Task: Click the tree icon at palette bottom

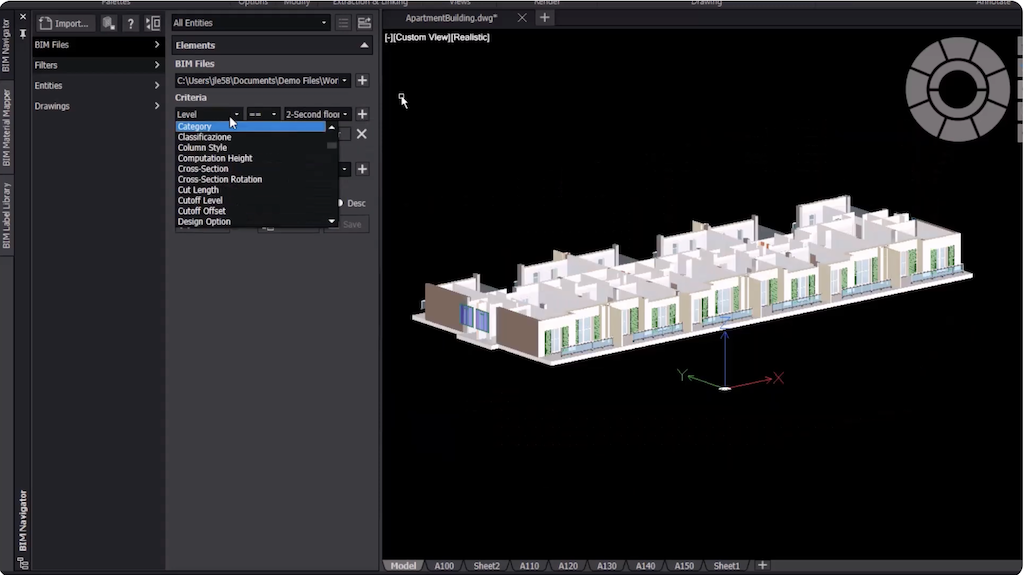Action: tap(23, 563)
